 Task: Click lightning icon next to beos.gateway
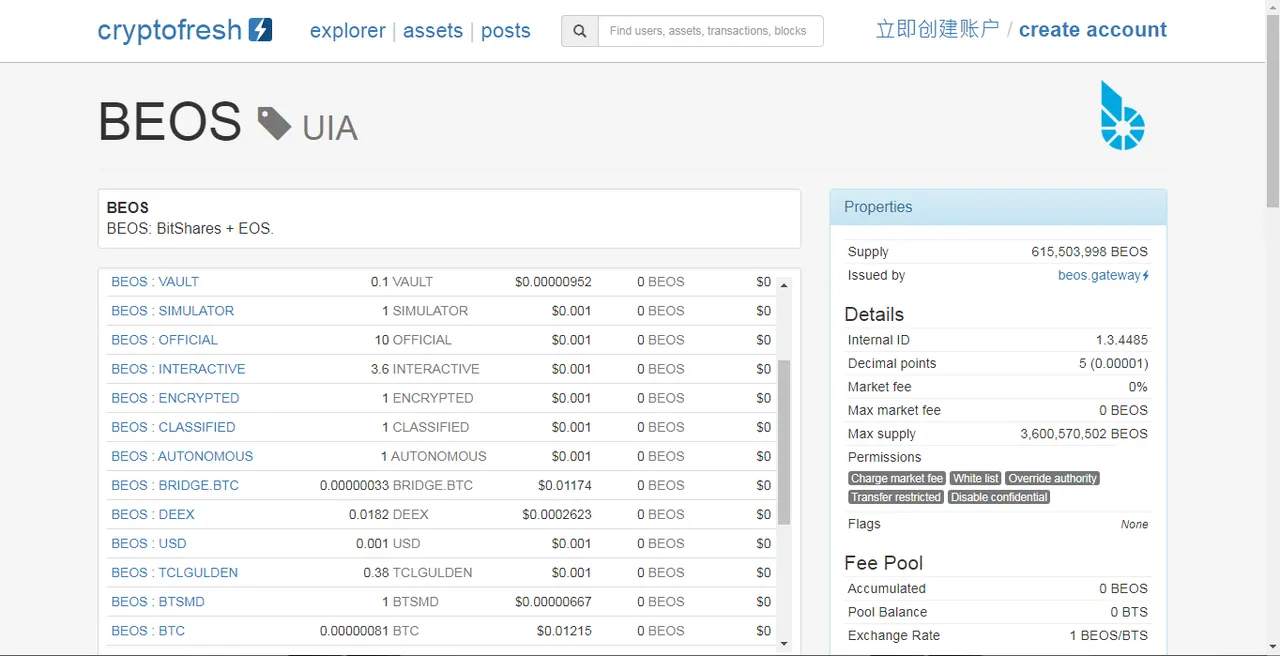(x=1145, y=276)
